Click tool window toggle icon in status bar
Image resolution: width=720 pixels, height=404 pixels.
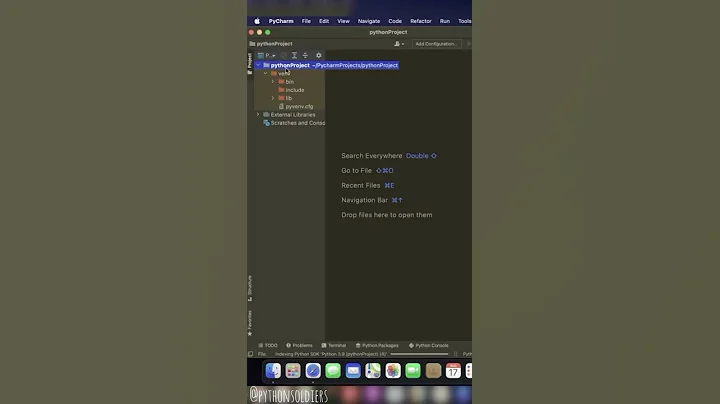coord(251,354)
